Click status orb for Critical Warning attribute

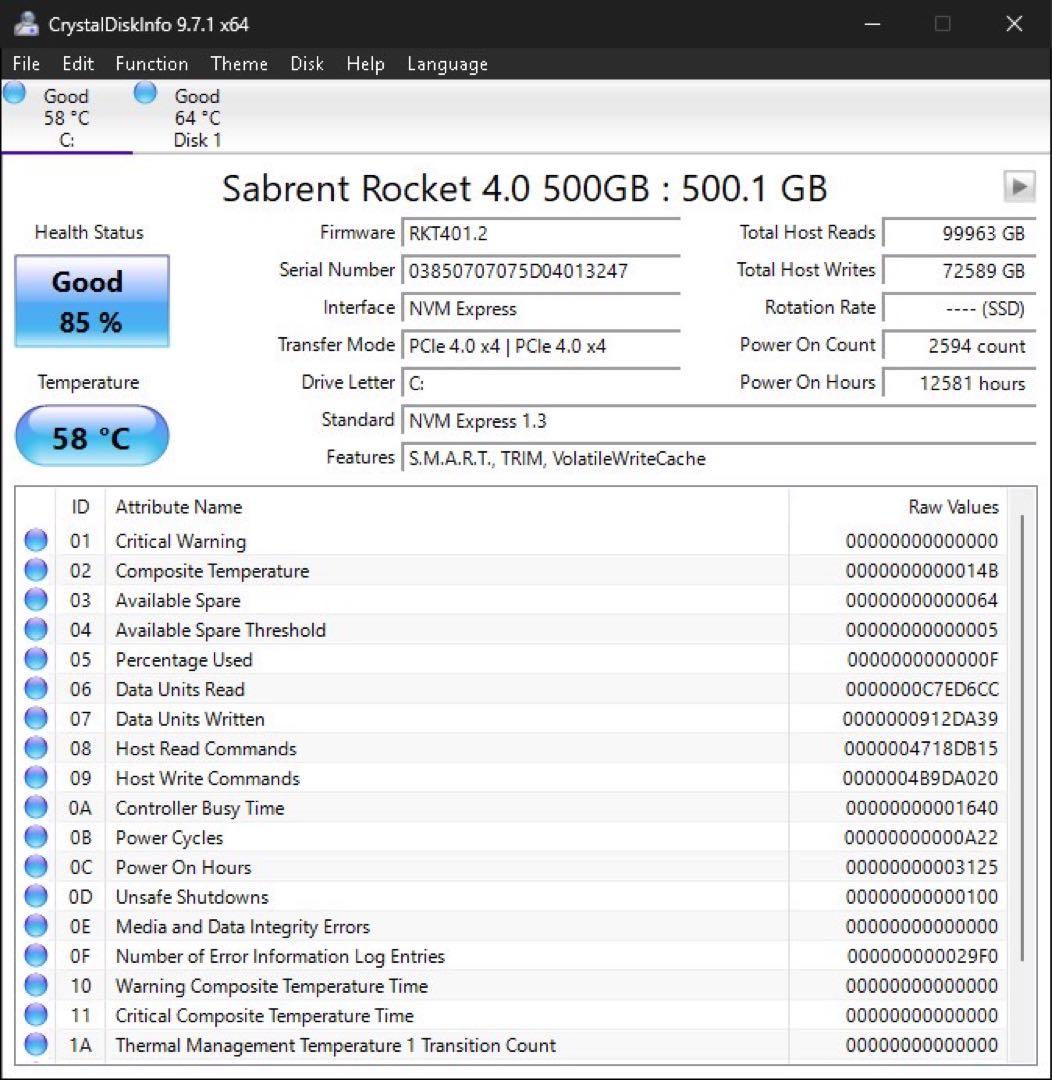tap(36, 541)
